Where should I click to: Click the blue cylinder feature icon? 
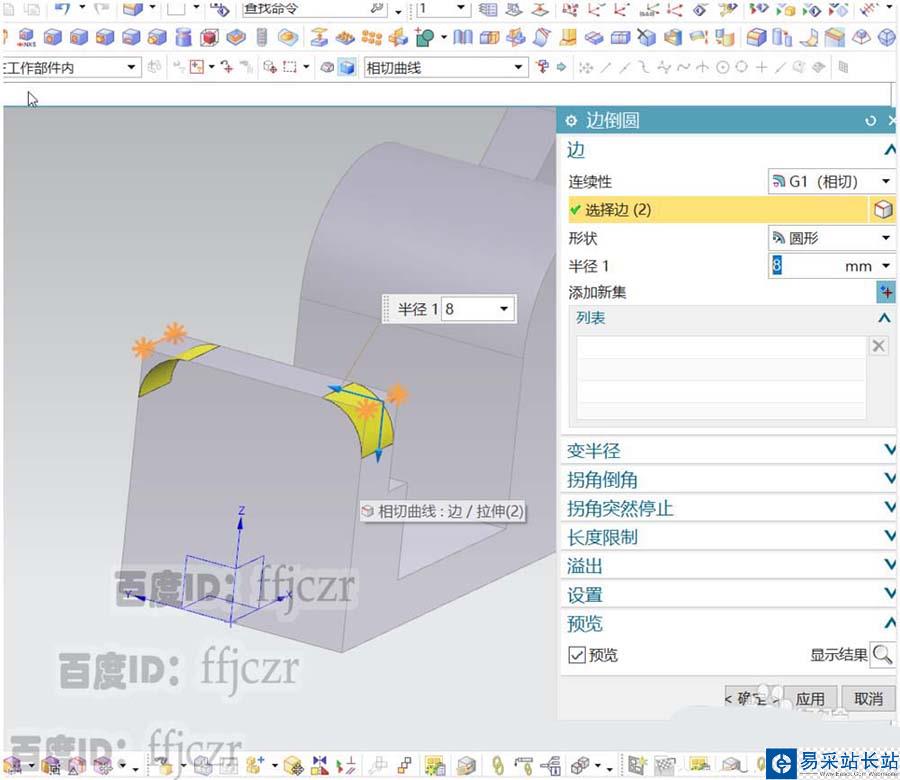tap(183, 37)
